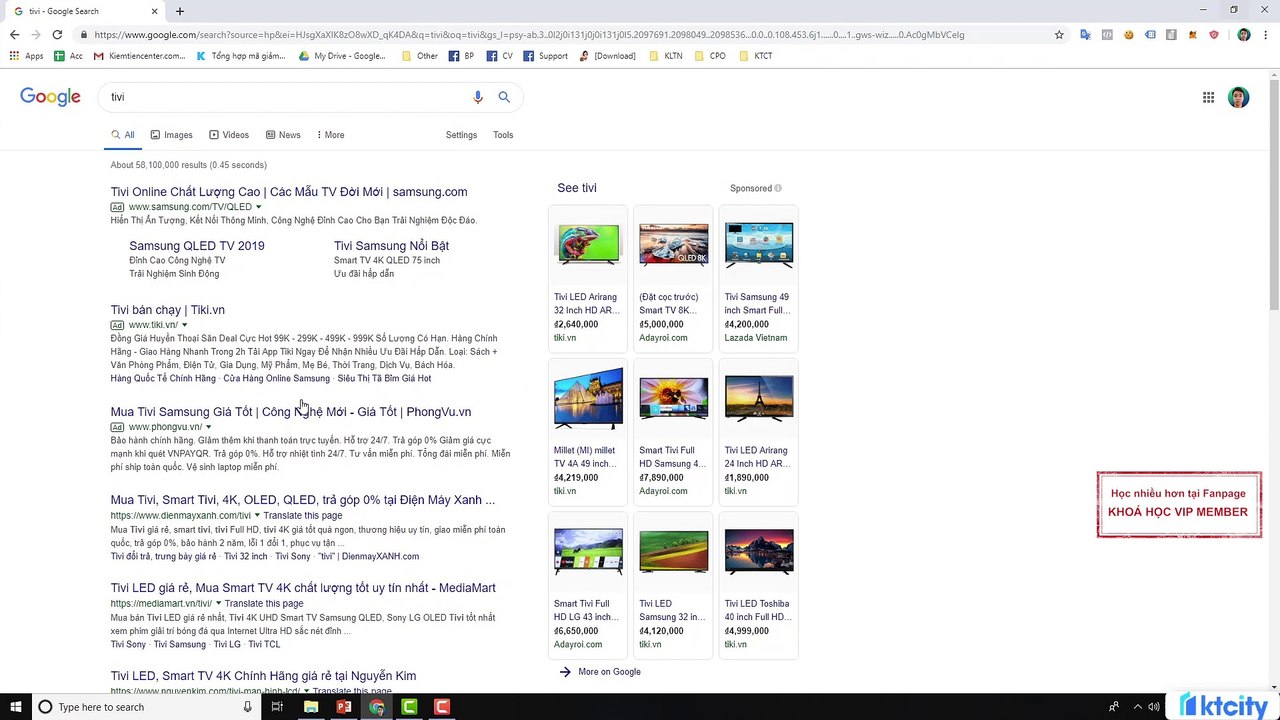Screen dimensions: 1280x720
Task: Expand the samsung.com ad URL dropdown arrow
Action: [258, 207]
